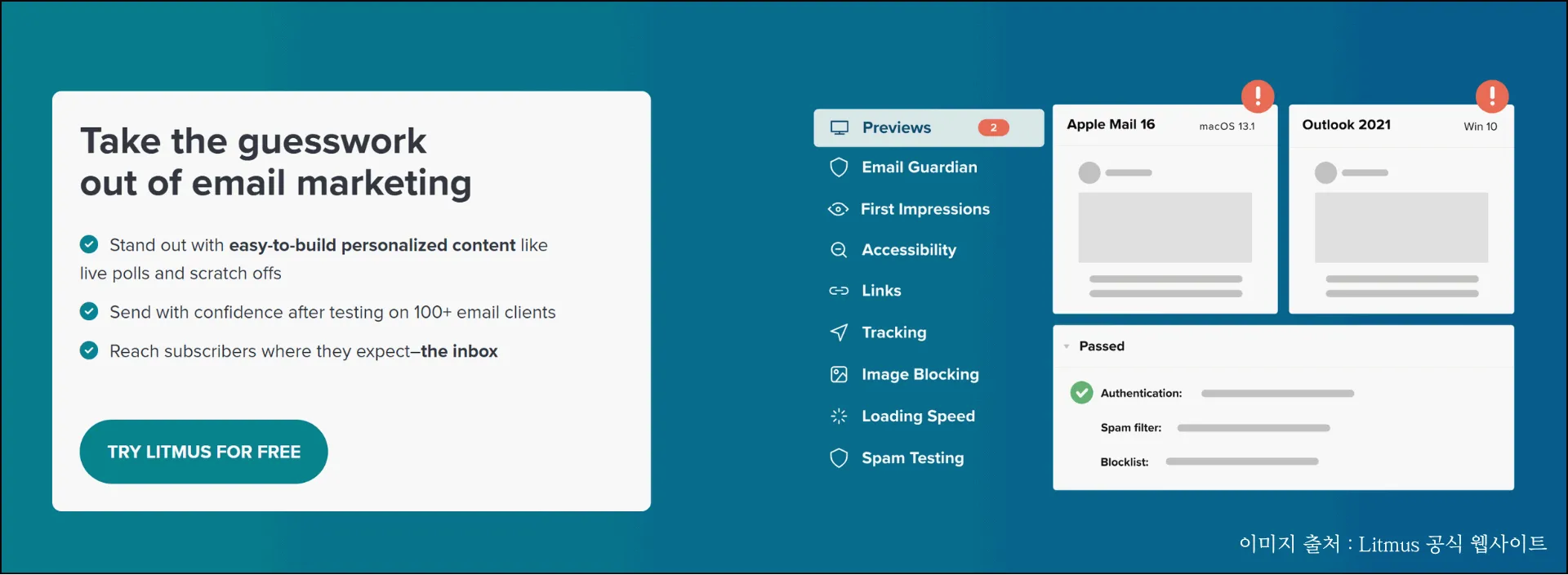Image resolution: width=1568 pixels, height=575 pixels.
Task: Click the Win 10 label
Action: pyautogui.click(x=1480, y=127)
